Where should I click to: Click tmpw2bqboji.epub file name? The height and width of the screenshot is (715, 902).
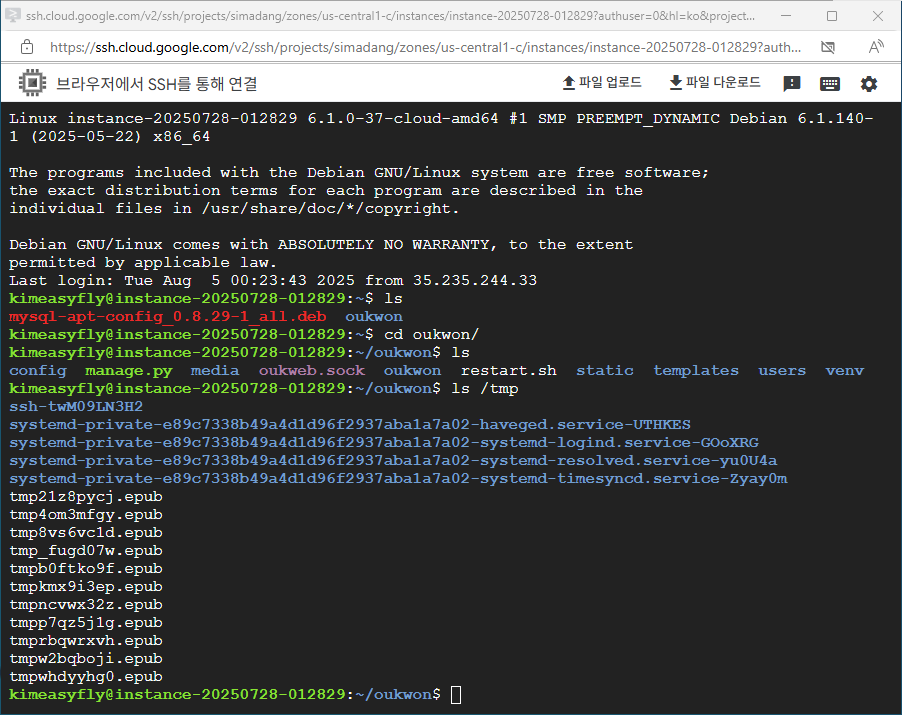pos(86,659)
